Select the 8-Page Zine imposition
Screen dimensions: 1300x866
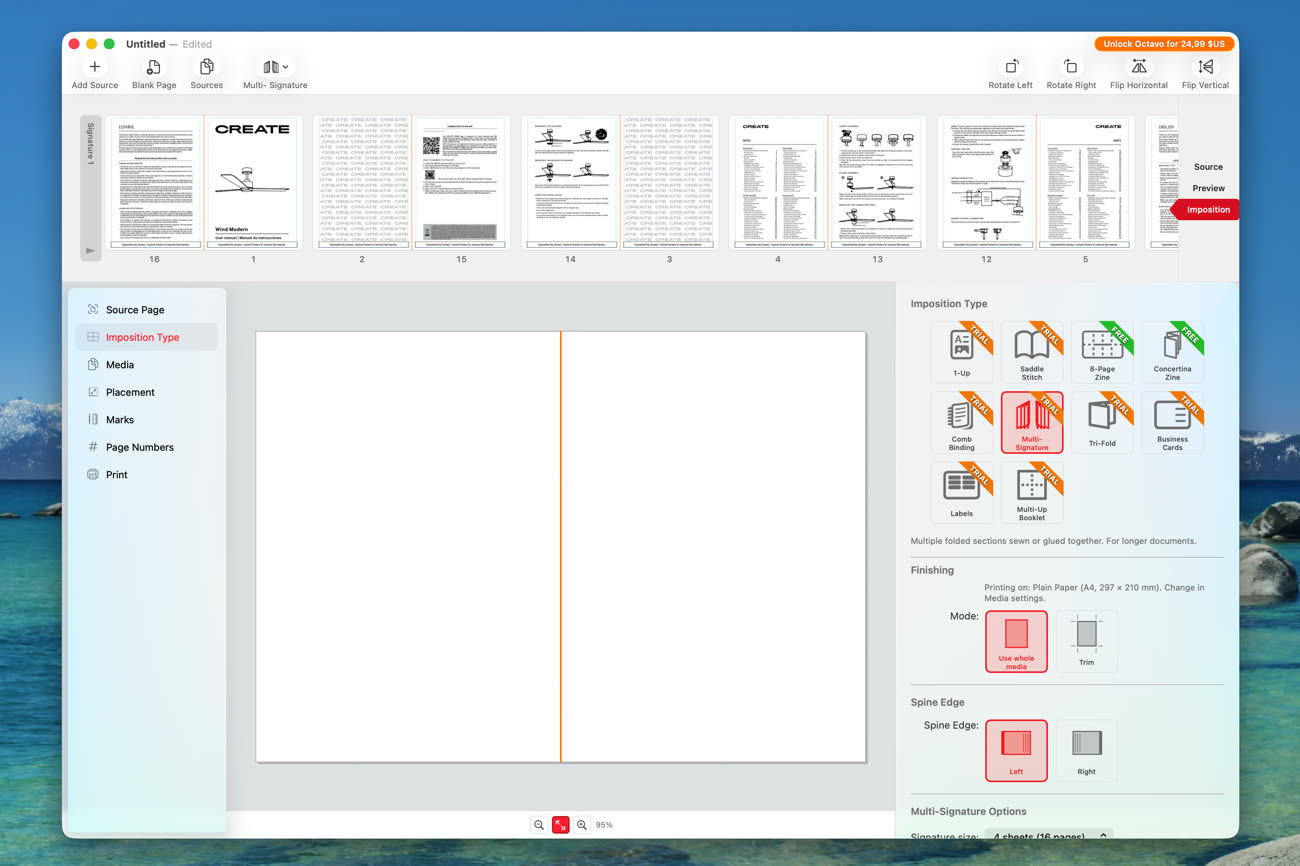coord(1101,351)
